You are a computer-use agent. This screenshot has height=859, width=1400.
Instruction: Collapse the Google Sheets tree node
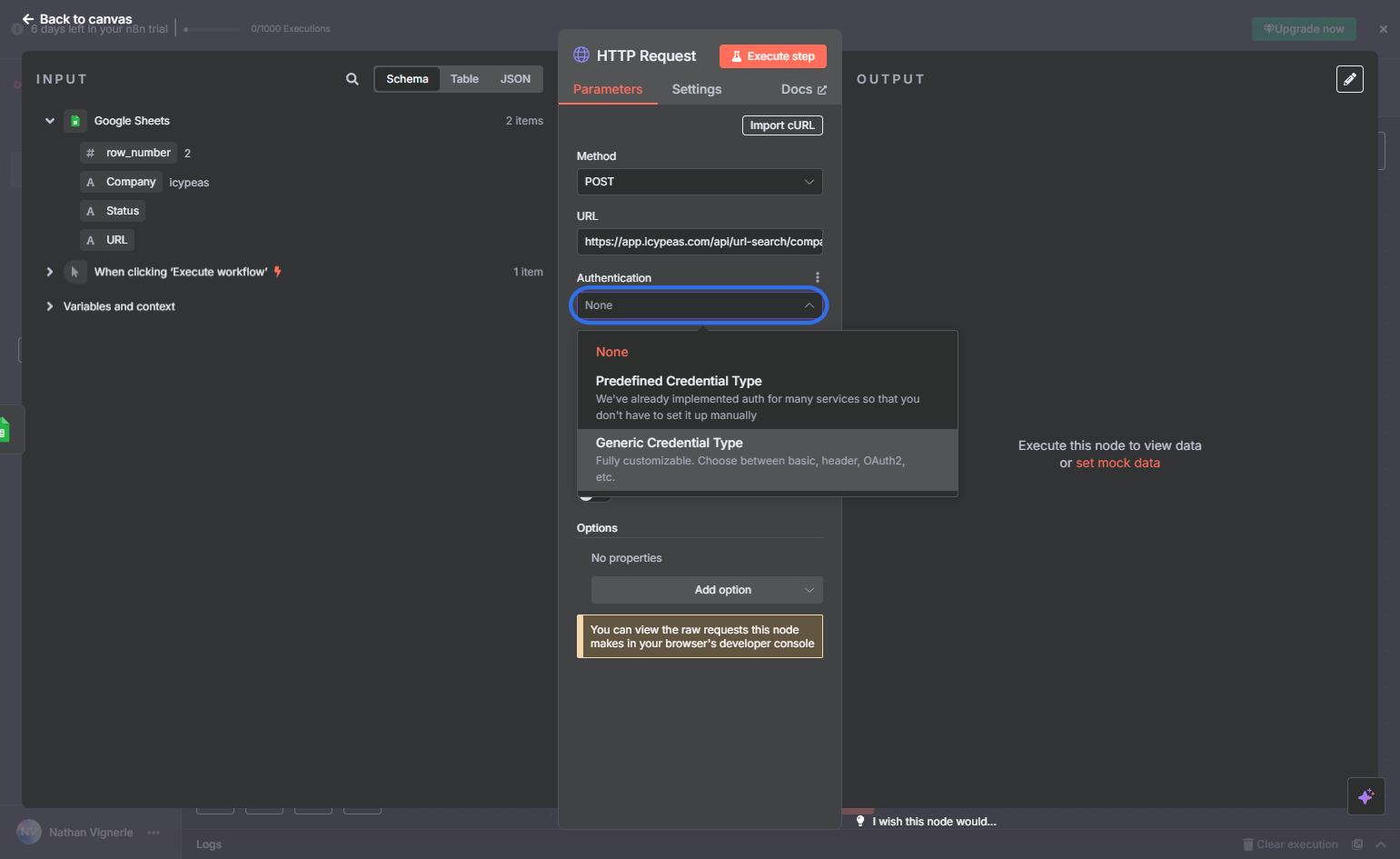point(50,121)
